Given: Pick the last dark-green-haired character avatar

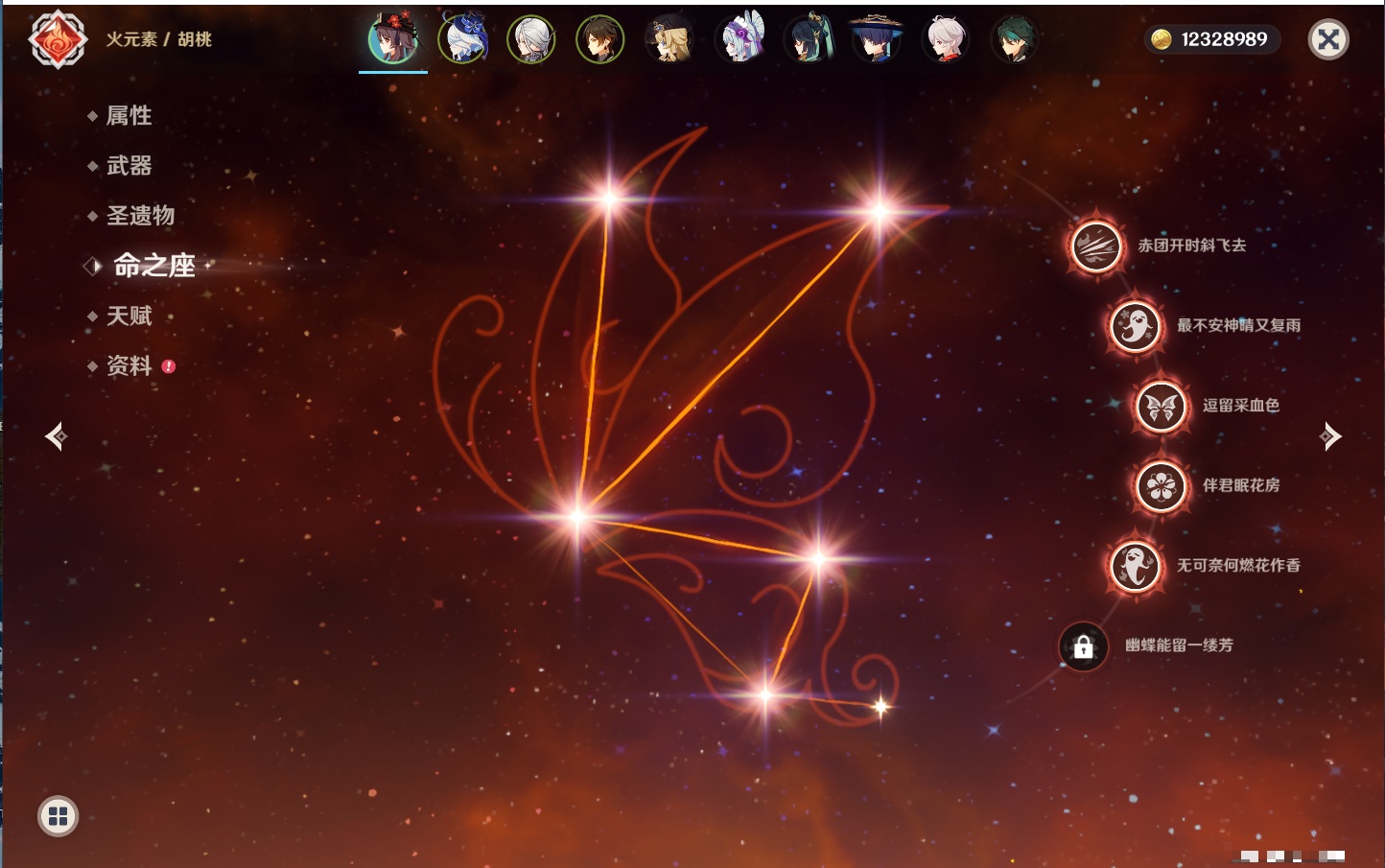Looking at the screenshot, I should 1015,39.
